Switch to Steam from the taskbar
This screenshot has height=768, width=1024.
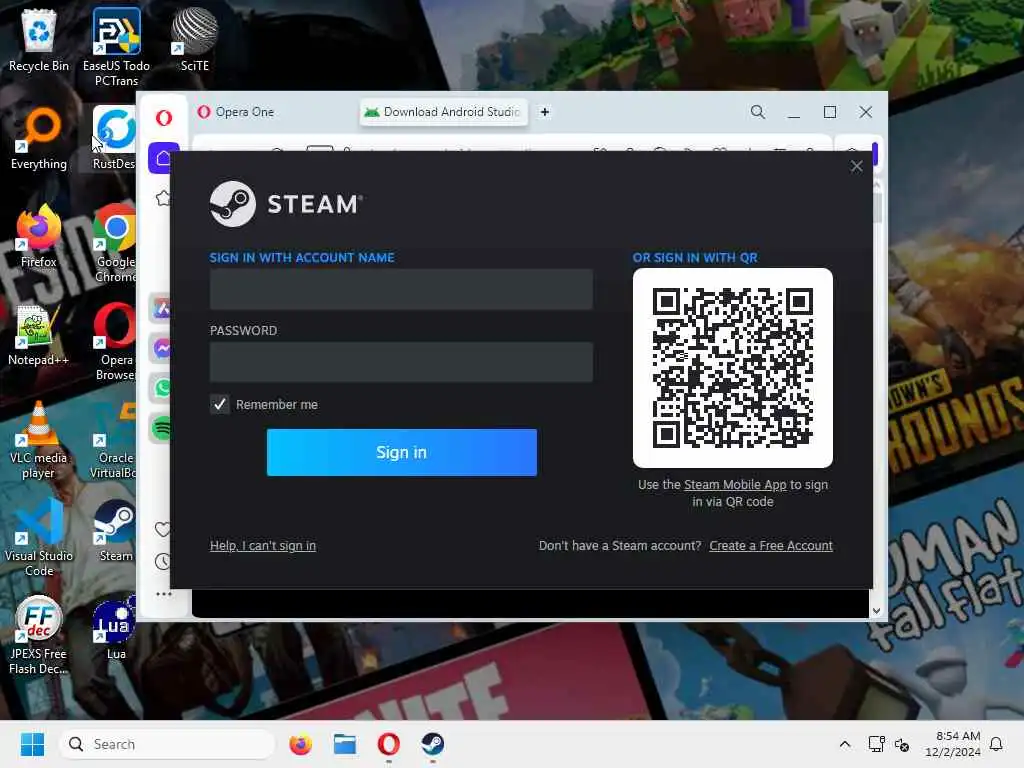click(x=432, y=744)
